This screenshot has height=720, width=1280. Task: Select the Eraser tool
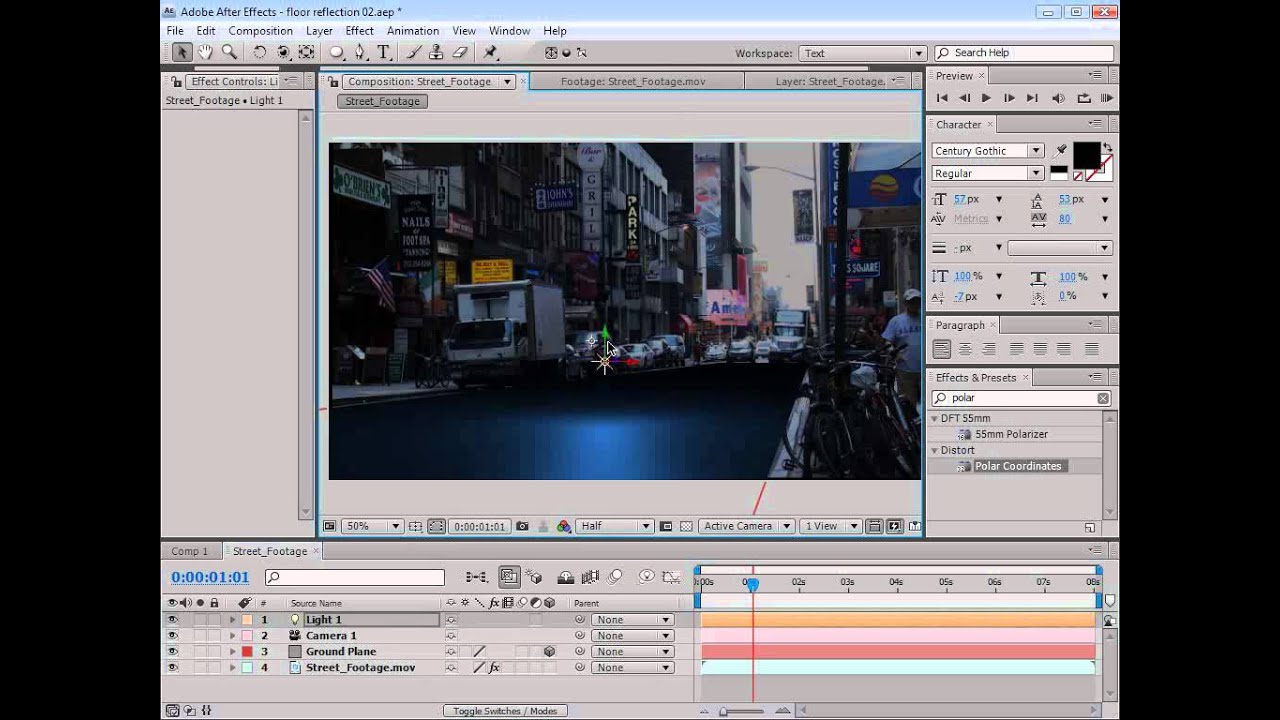click(x=459, y=53)
